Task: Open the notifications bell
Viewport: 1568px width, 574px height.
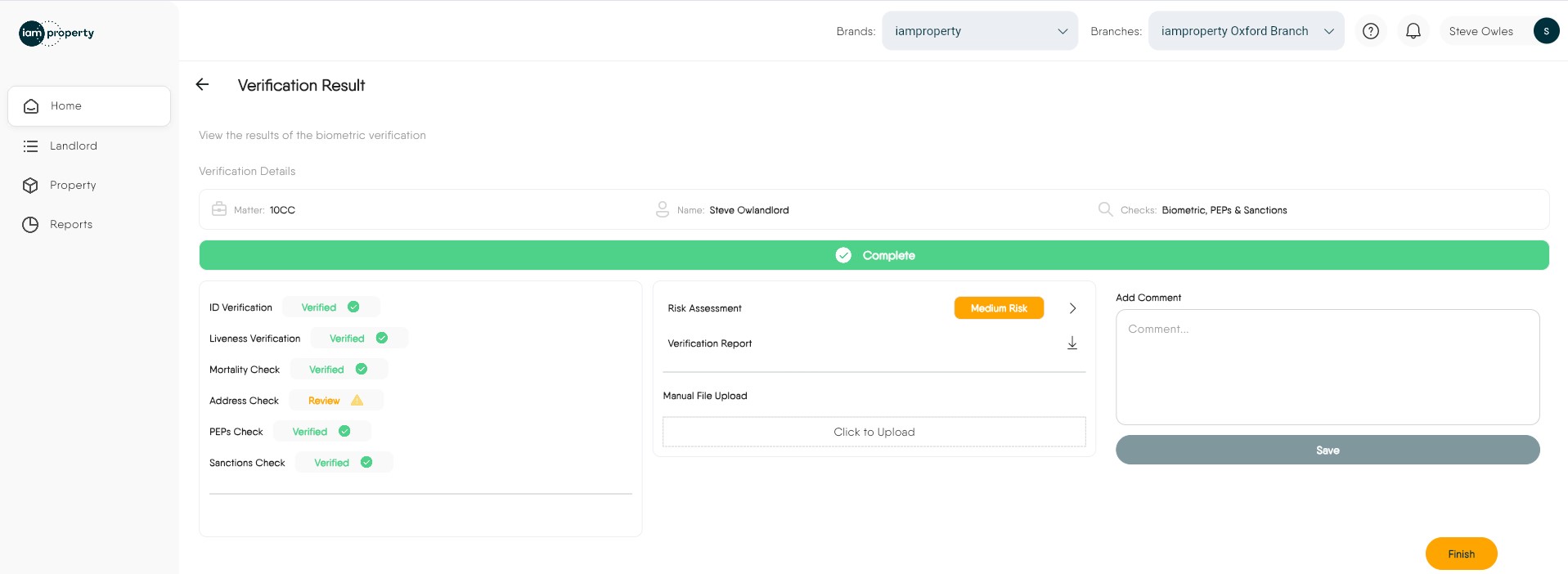Action: coord(1413,31)
